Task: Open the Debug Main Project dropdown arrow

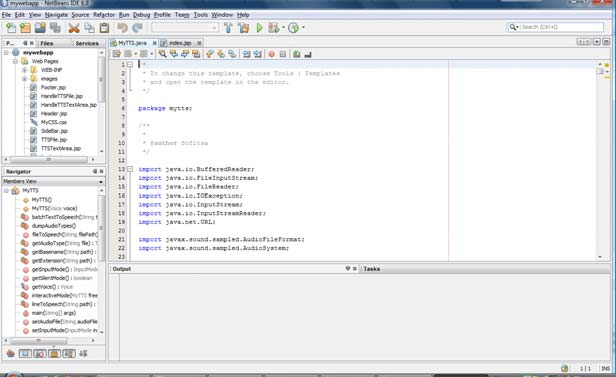Action: (283, 27)
